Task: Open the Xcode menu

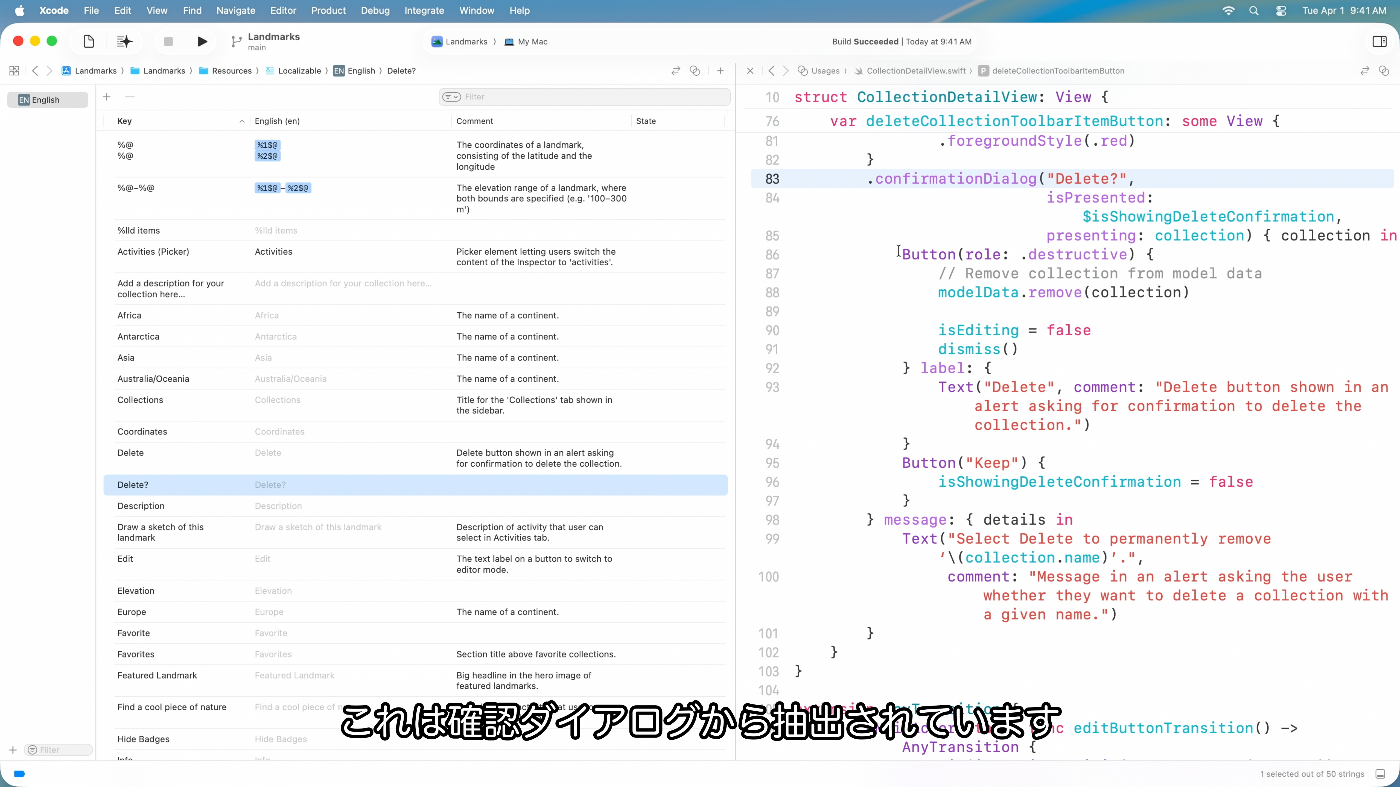Action: [53, 10]
